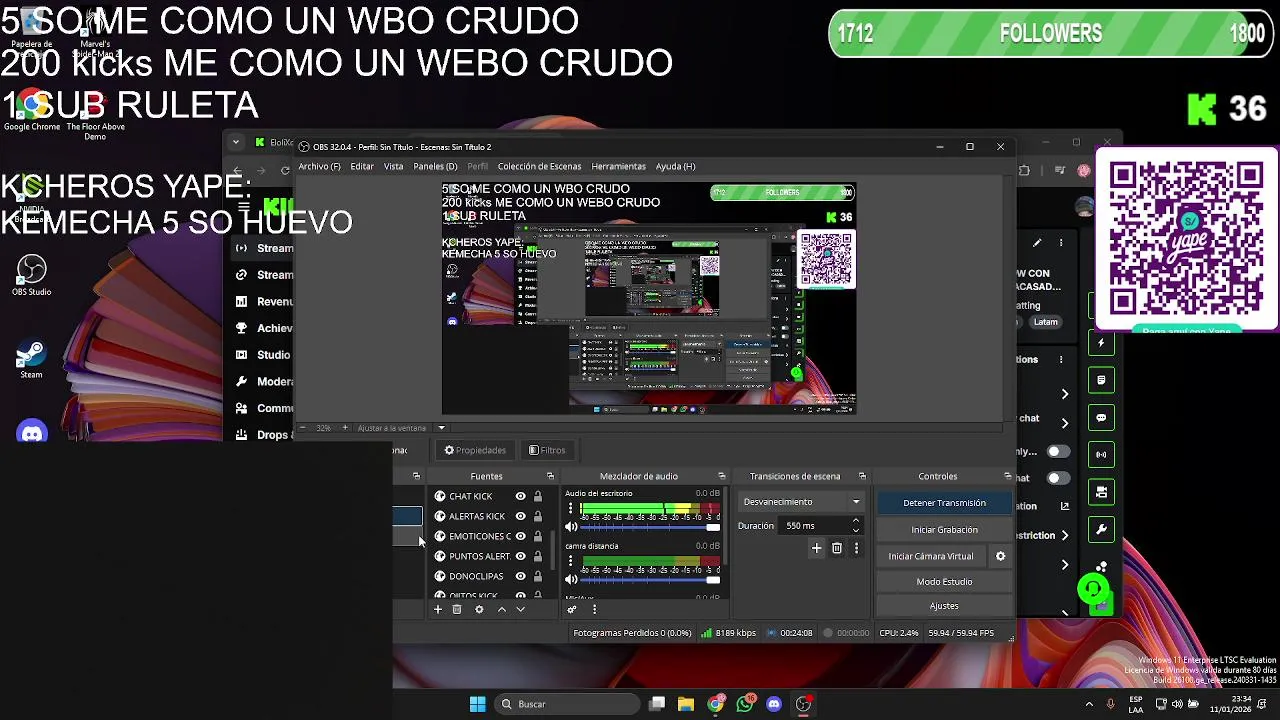Open transition properties dots menu
Viewport: 1280px width, 720px height.
[856, 548]
